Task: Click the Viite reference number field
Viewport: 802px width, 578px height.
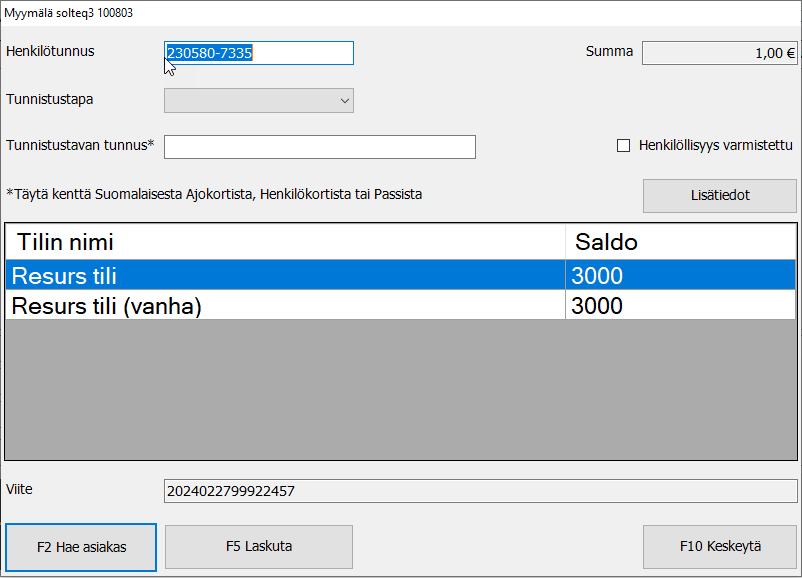Action: pos(480,491)
